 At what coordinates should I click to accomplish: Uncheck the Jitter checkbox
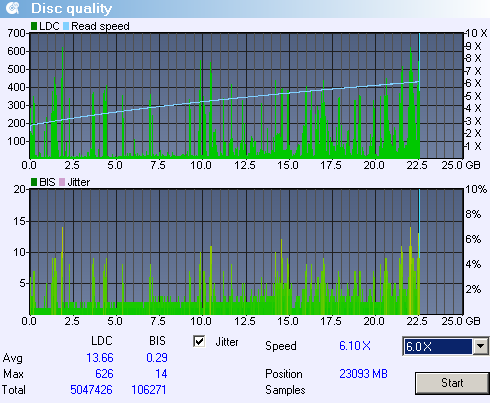tap(199, 341)
